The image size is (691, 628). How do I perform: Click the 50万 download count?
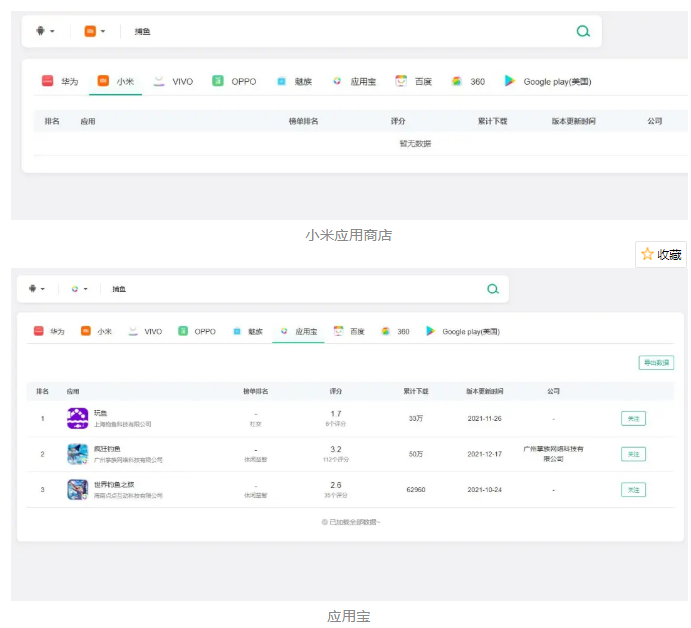point(416,454)
